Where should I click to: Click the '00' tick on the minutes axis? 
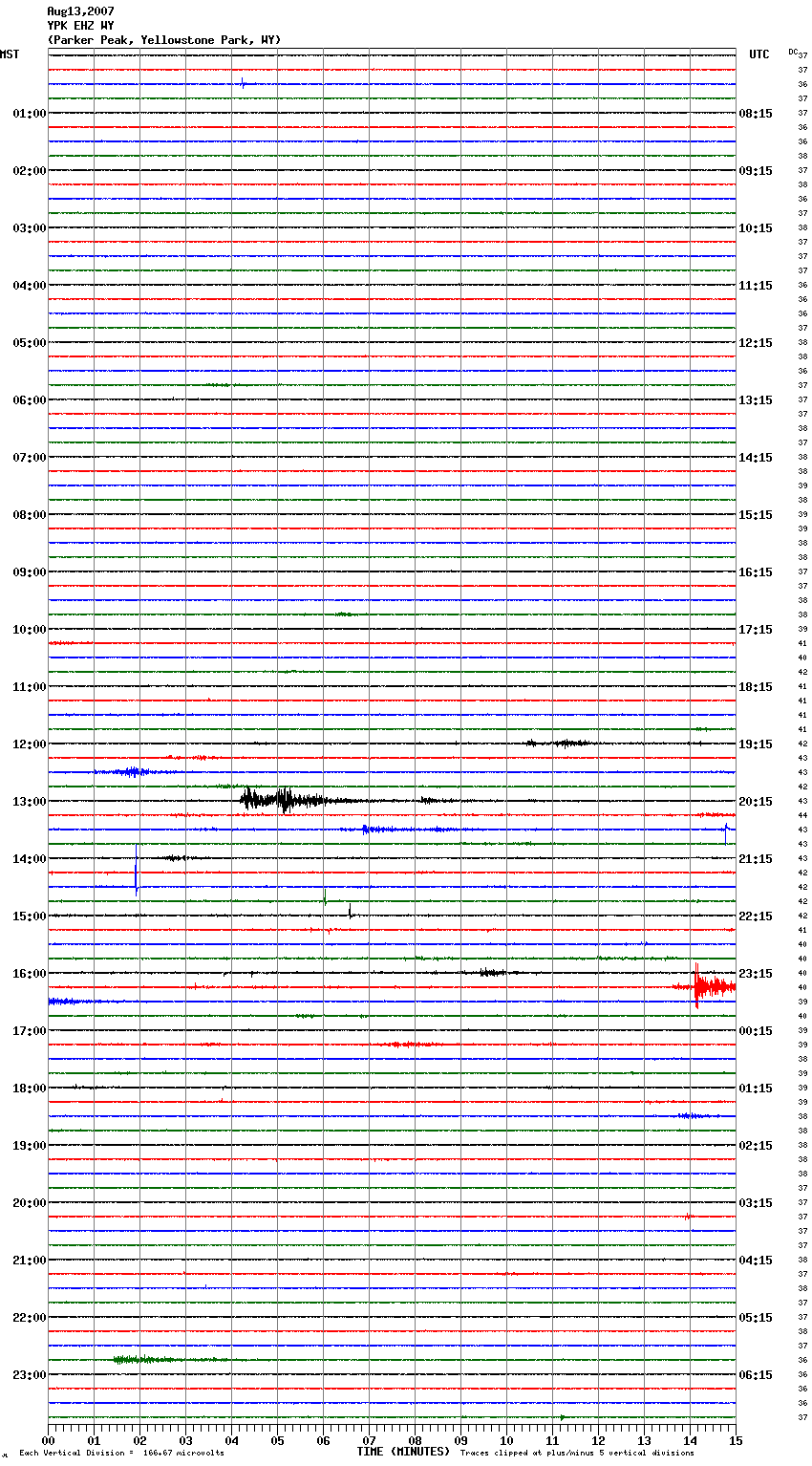(48, 1440)
